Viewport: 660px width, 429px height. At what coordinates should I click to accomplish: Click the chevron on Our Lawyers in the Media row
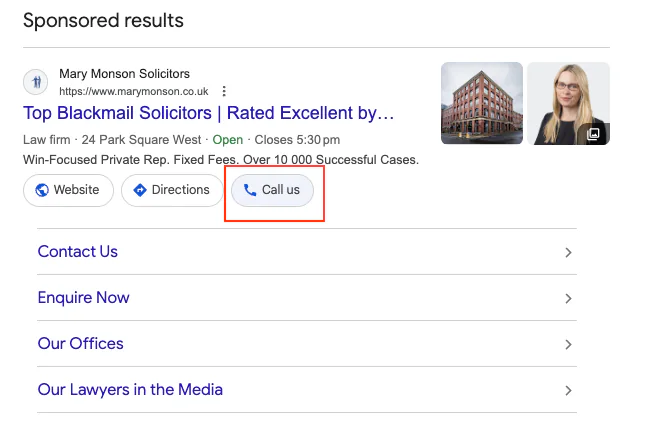click(568, 390)
